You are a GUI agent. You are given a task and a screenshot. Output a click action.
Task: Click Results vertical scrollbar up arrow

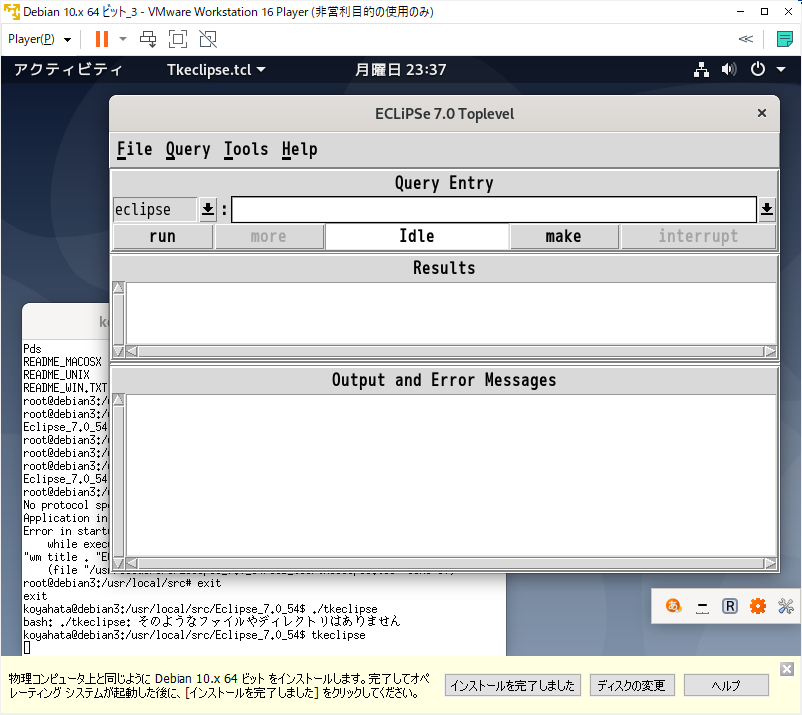point(119,287)
